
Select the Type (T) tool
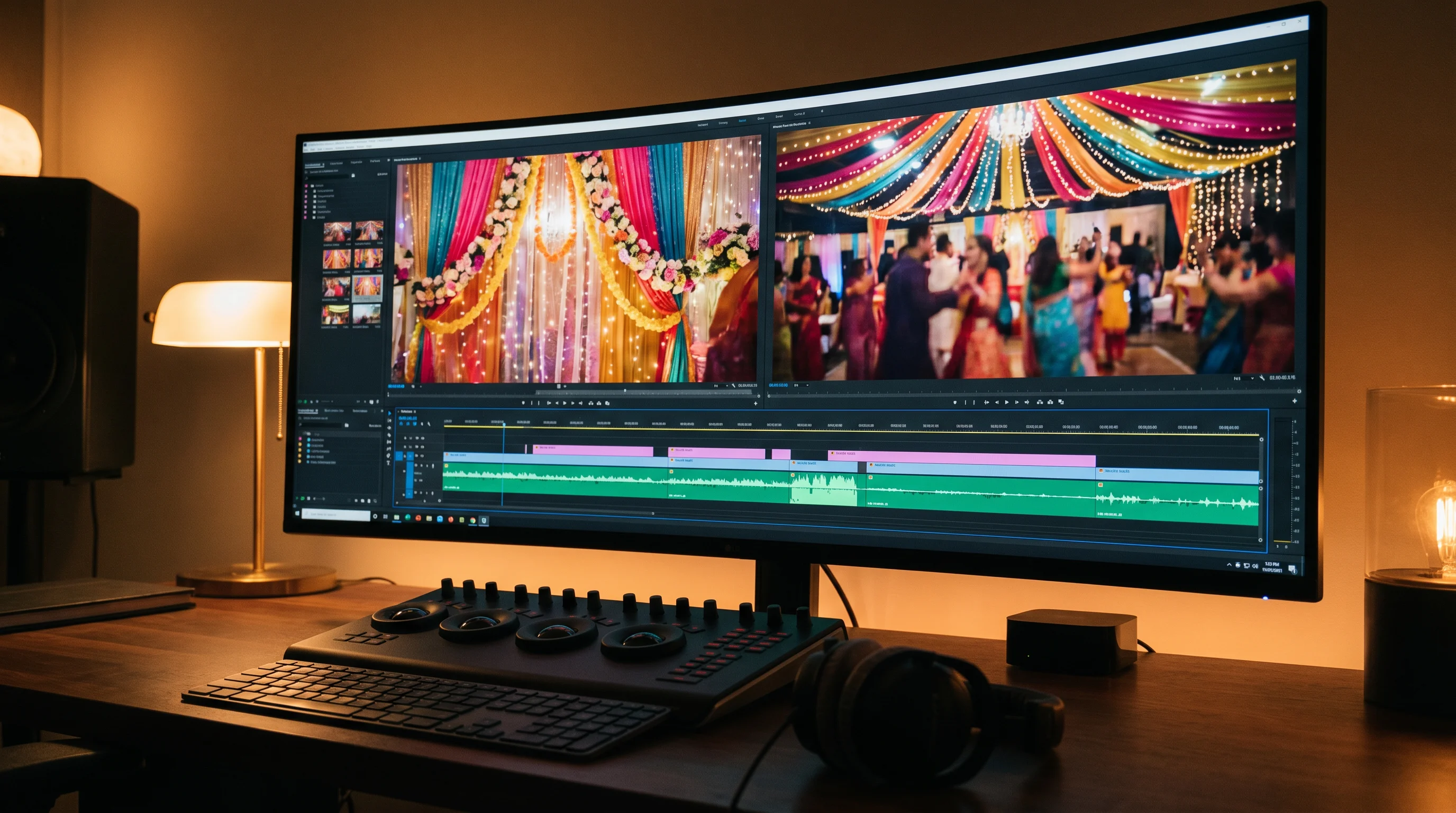click(x=389, y=463)
